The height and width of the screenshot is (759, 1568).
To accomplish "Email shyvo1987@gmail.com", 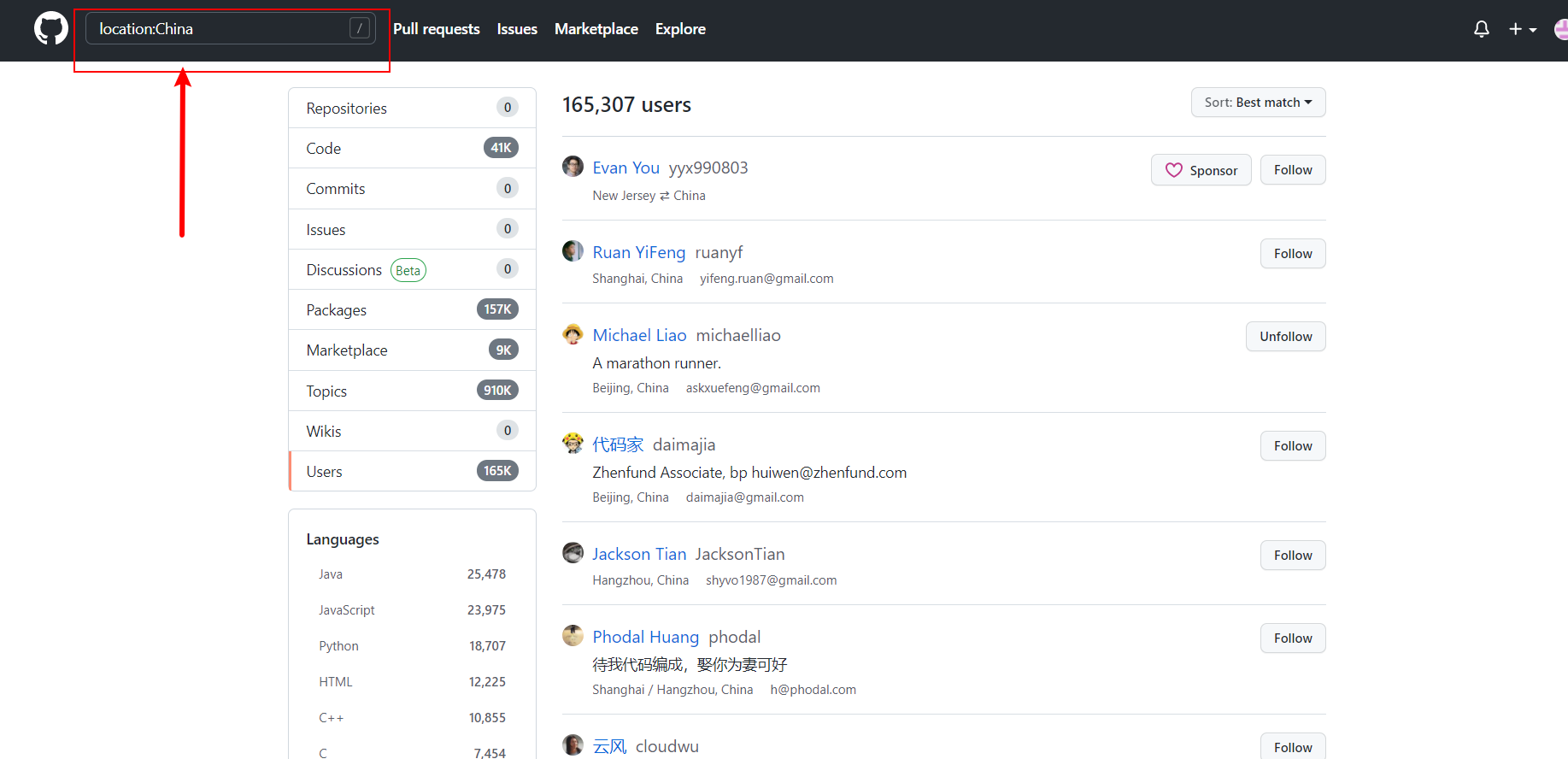I will [772, 580].
